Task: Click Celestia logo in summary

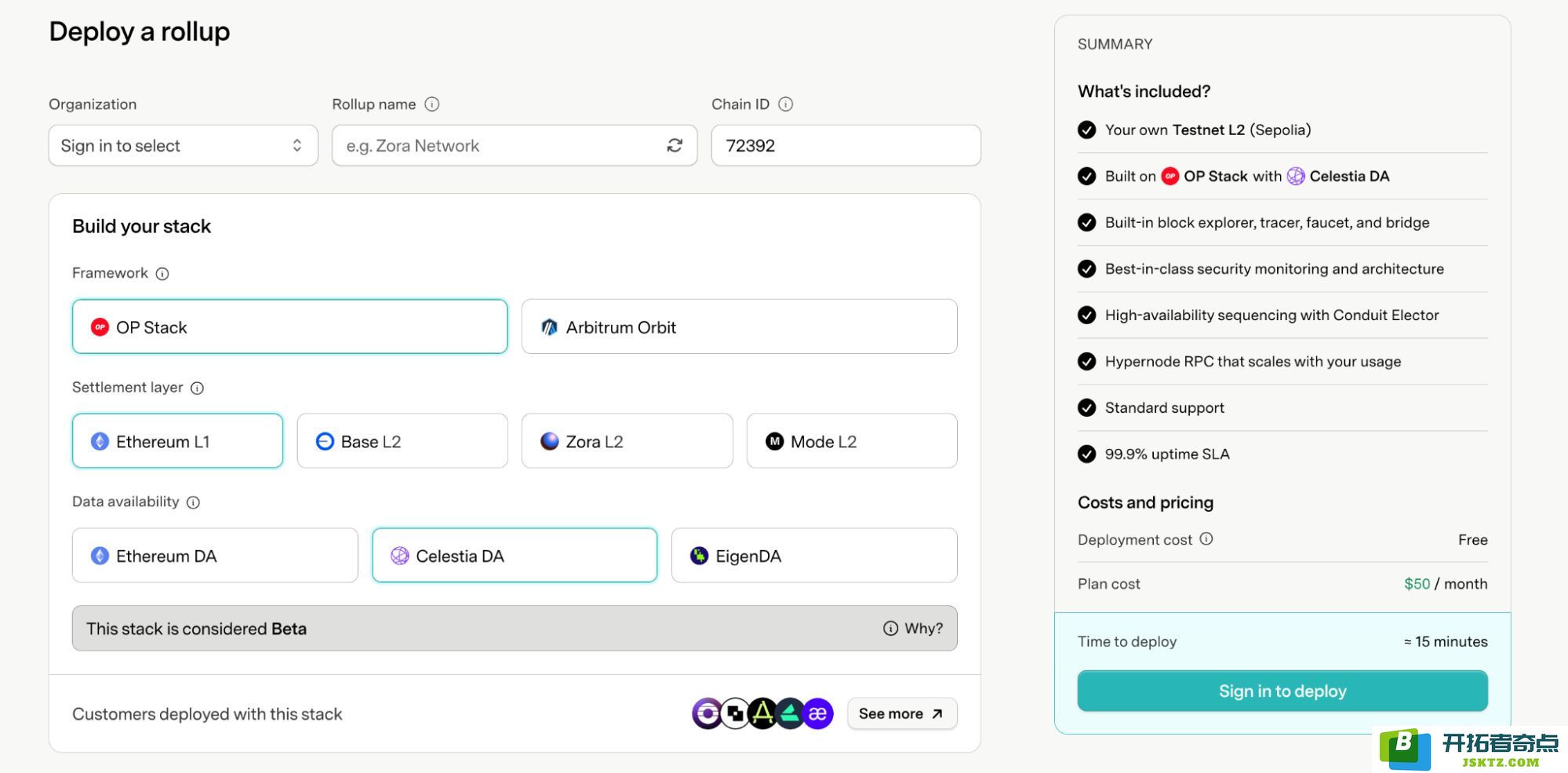Action: coord(1296,176)
